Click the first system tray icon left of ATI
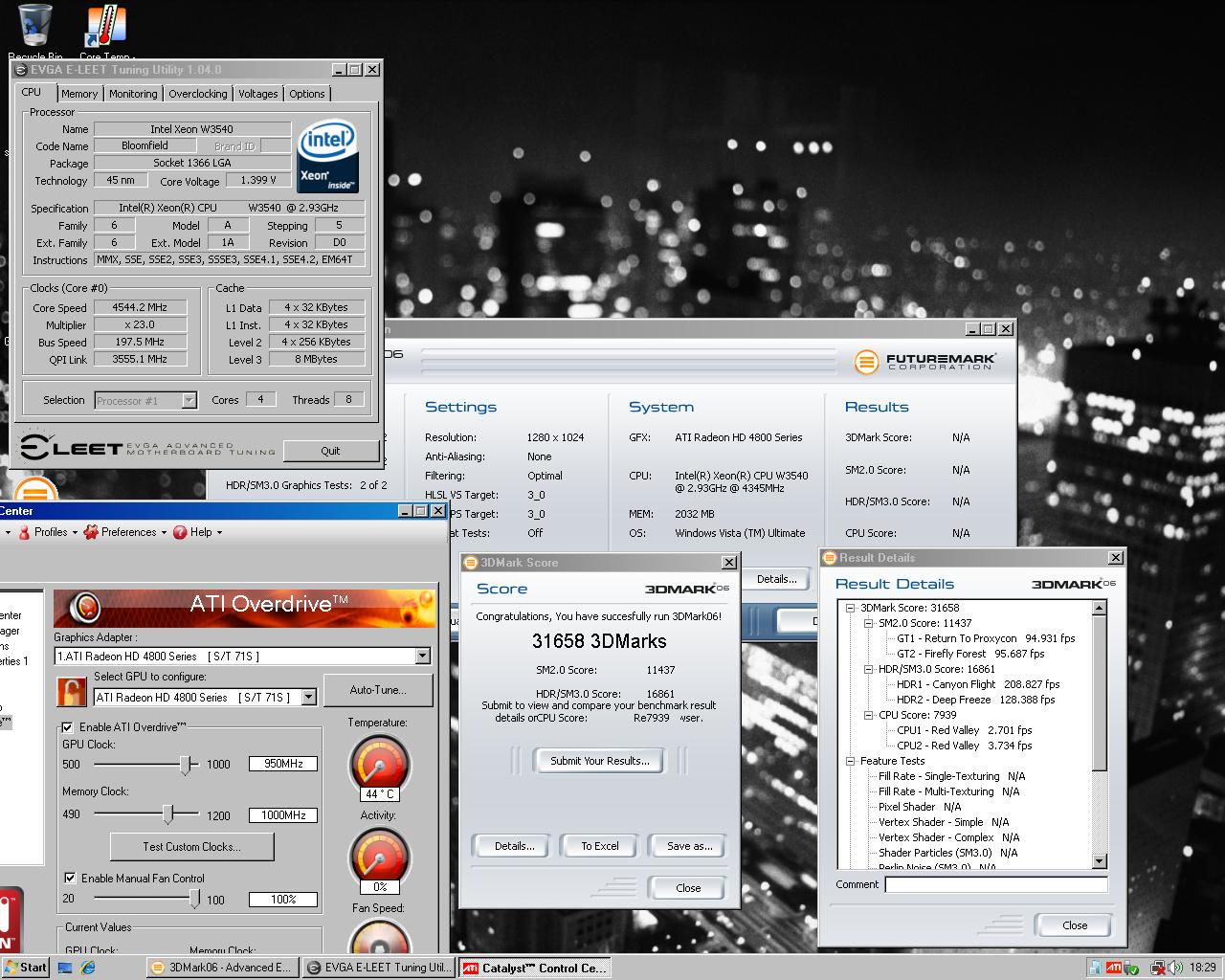Viewport: 1225px width, 980px height. coord(1095,968)
